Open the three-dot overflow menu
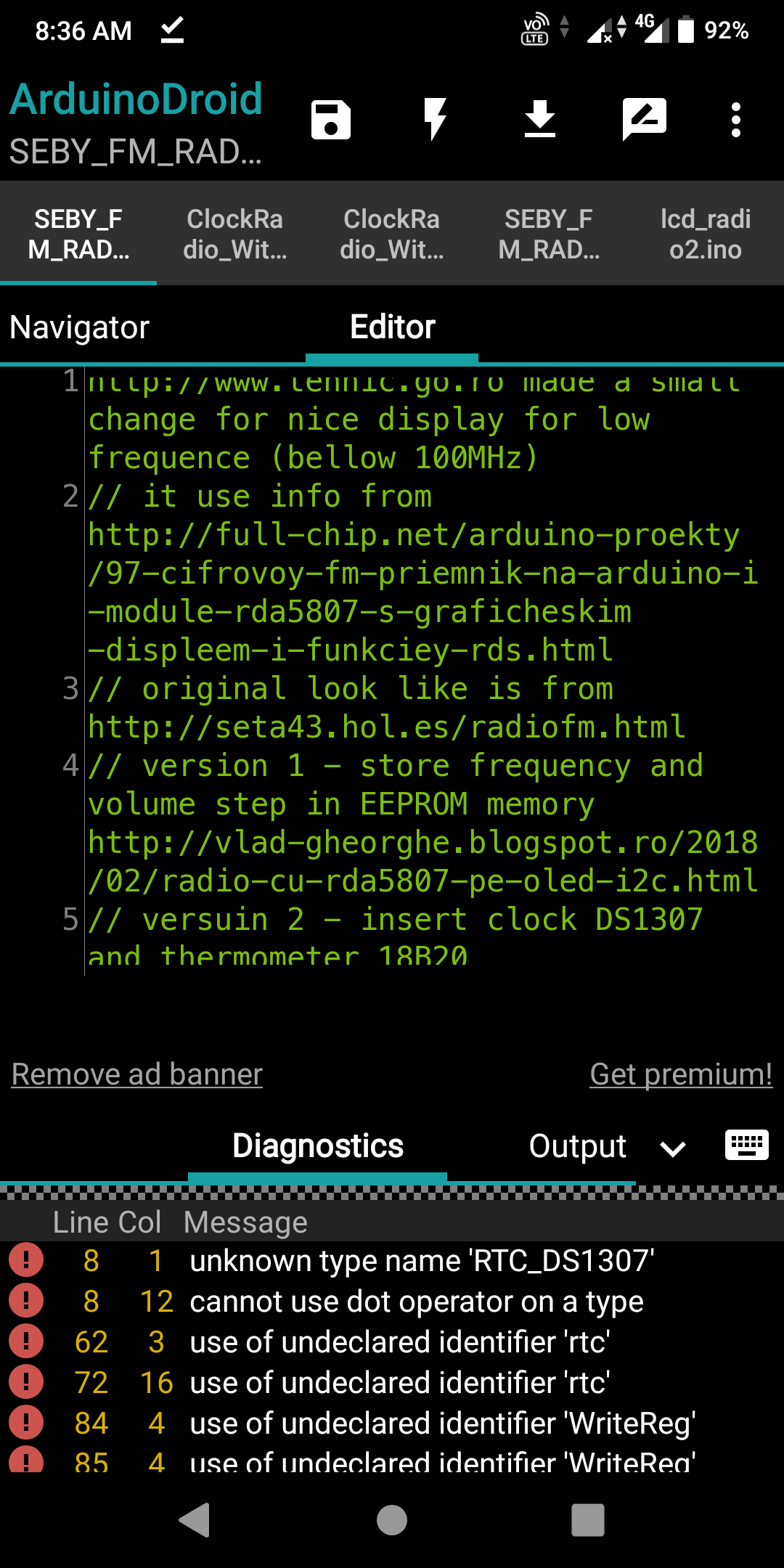Viewport: 784px width, 1568px height. pyautogui.click(x=735, y=120)
